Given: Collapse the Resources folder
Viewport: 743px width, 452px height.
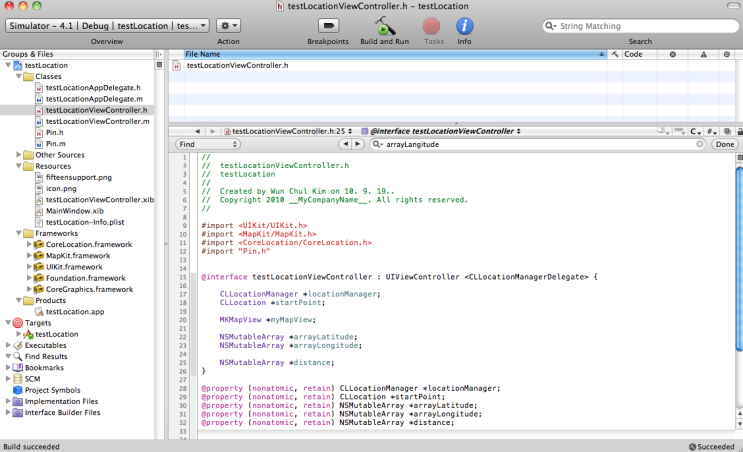Looking at the screenshot, I should [x=18, y=166].
